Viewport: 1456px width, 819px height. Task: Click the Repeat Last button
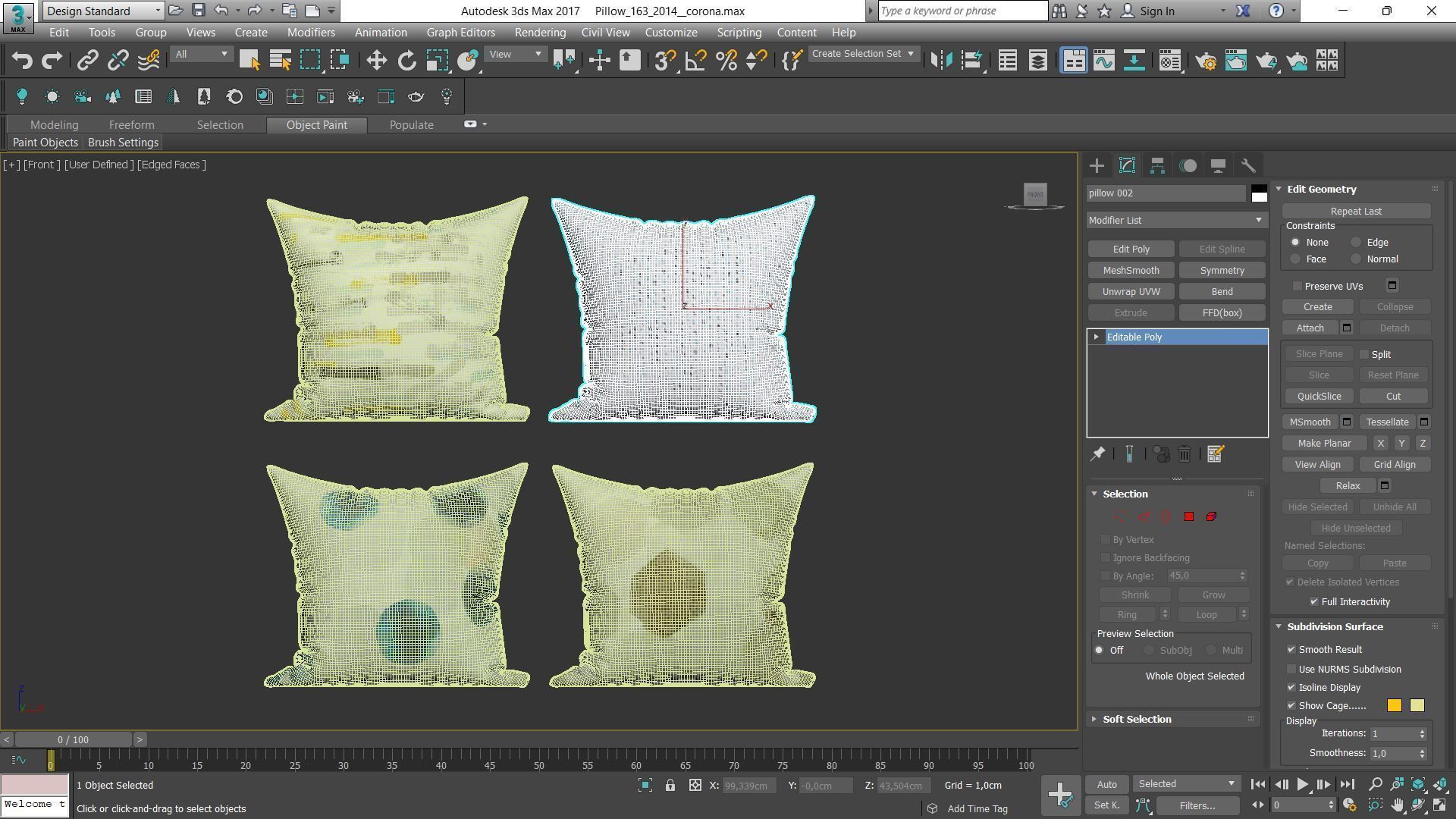click(x=1356, y=212)
